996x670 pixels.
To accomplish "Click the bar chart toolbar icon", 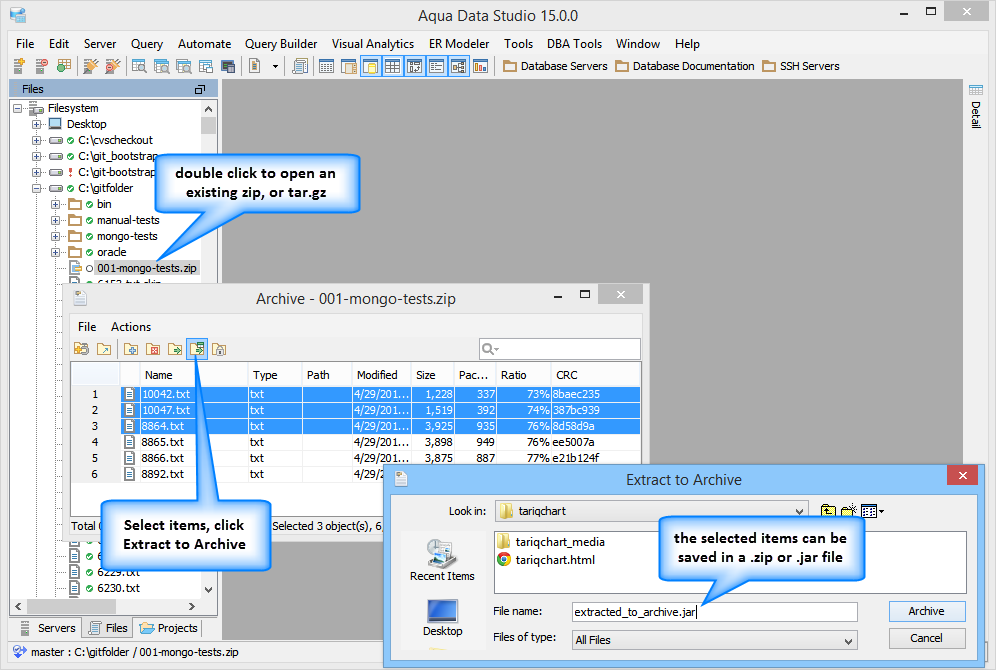I will (480, 66).
